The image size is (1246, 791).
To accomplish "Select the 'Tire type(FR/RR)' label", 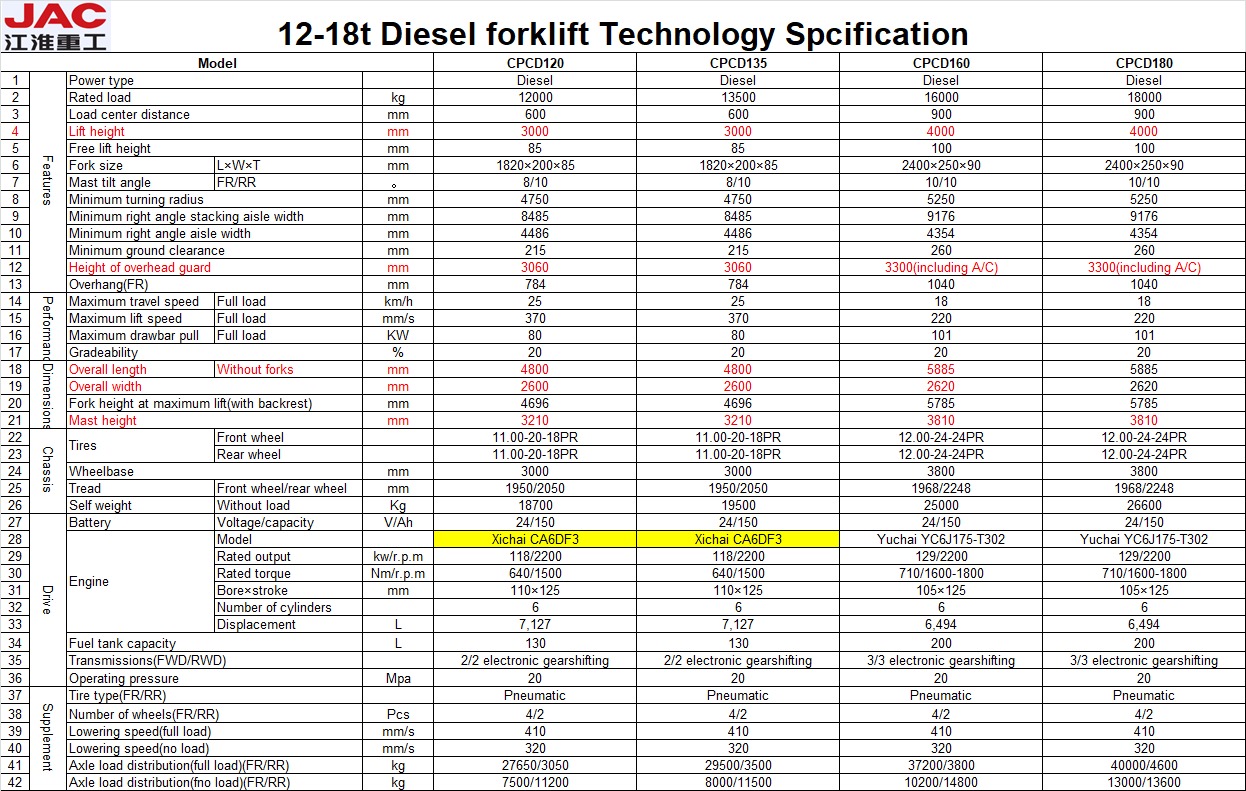I will (117, 696).
